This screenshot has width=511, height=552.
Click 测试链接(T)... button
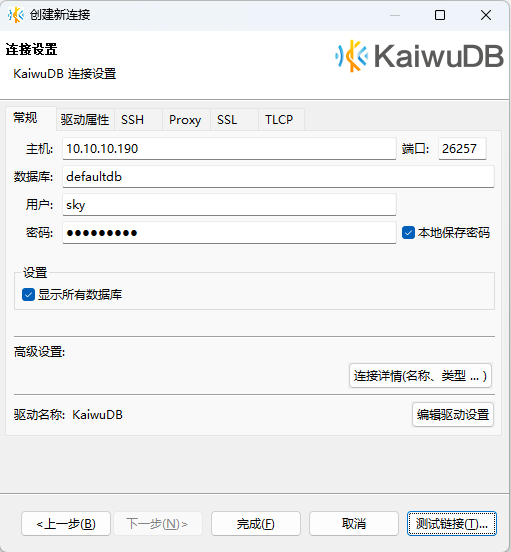pos(452,524)
